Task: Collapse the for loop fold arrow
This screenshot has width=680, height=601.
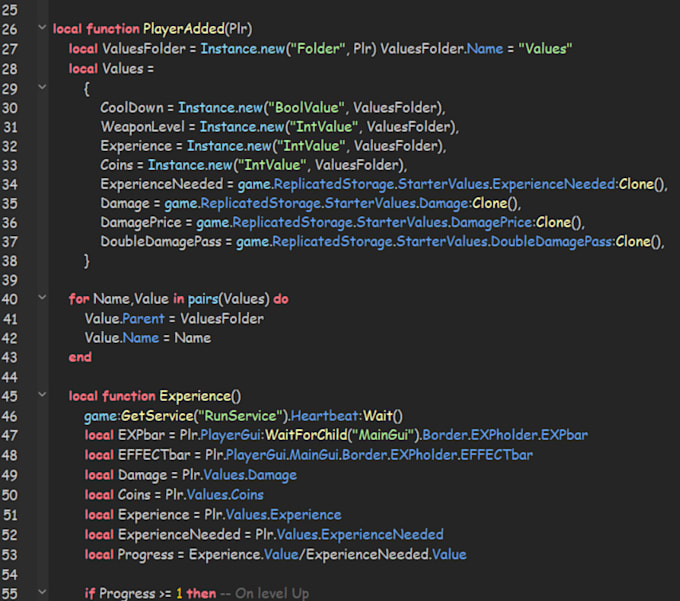Action: [x=42, y=297]
